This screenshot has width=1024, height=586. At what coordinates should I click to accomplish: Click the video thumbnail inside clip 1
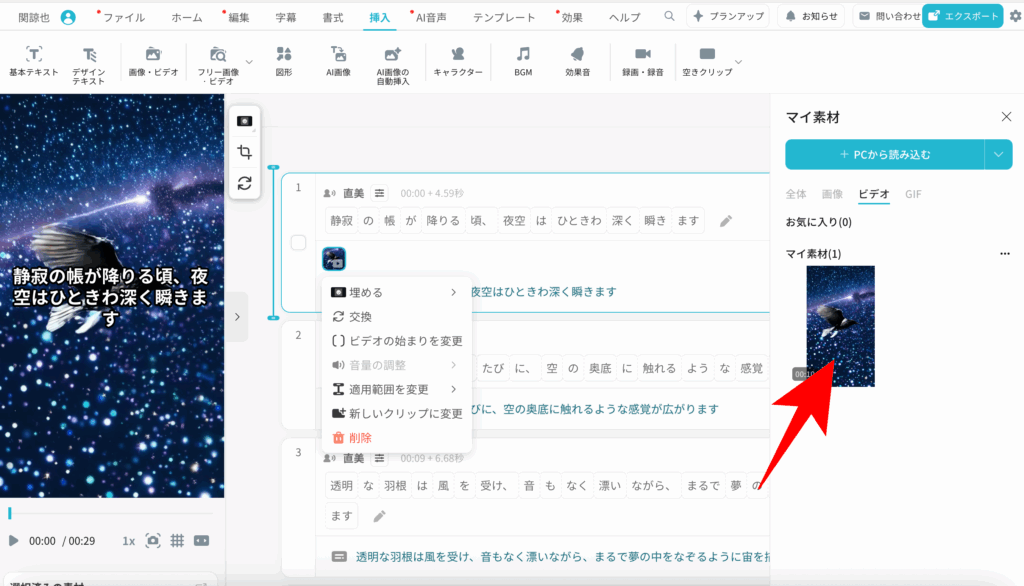coord(334,259)
